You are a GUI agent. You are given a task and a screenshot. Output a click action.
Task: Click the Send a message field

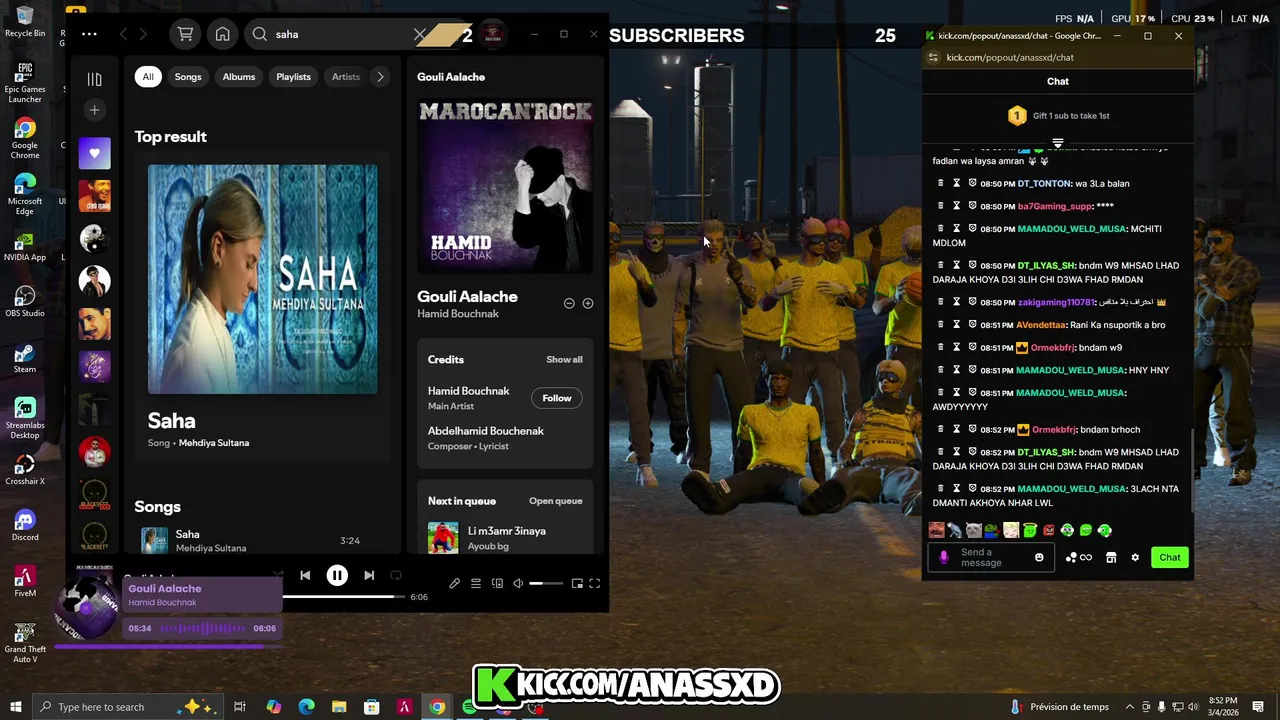990,557
